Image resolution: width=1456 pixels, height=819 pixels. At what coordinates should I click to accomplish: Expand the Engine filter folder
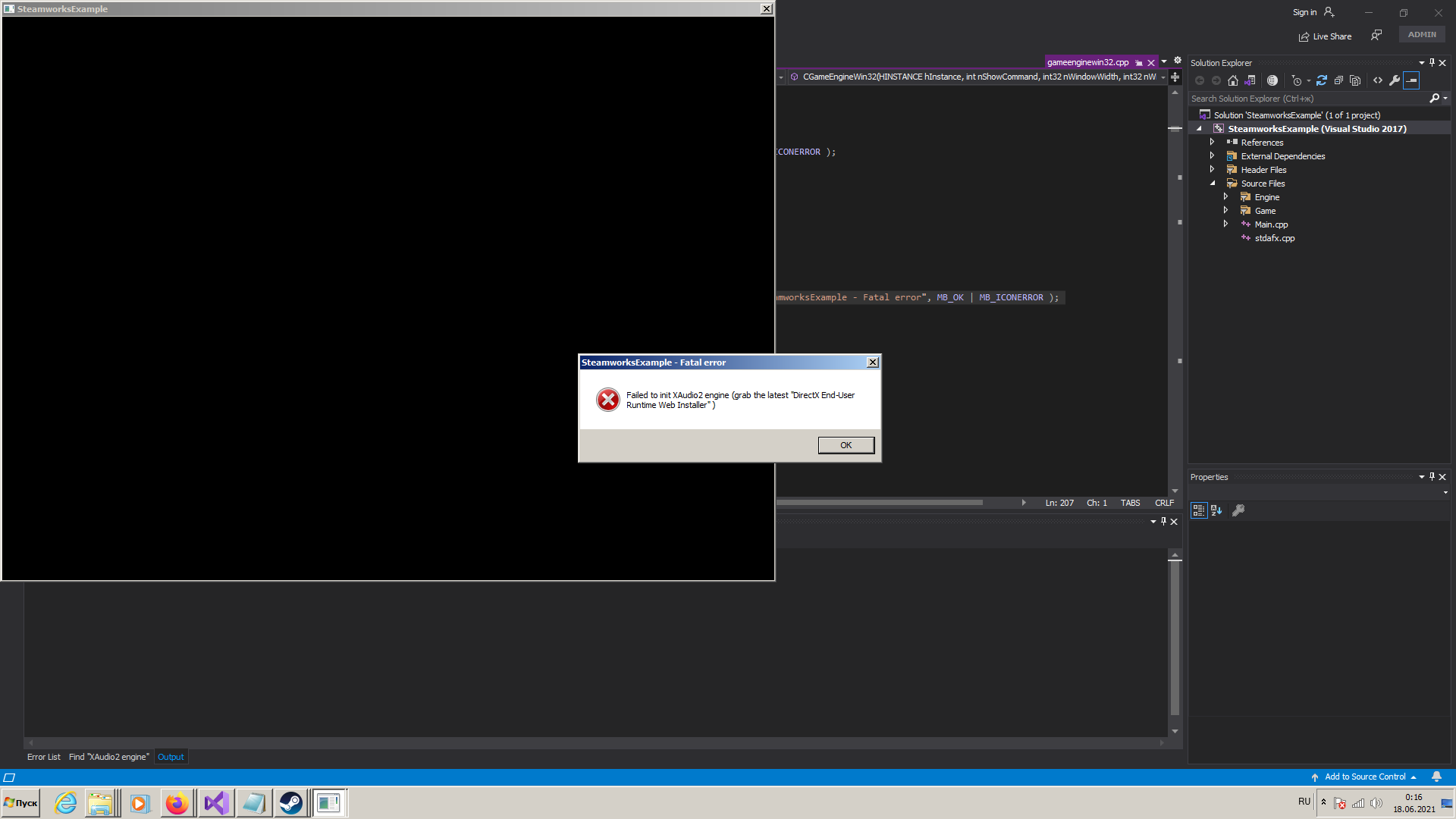1225,197
